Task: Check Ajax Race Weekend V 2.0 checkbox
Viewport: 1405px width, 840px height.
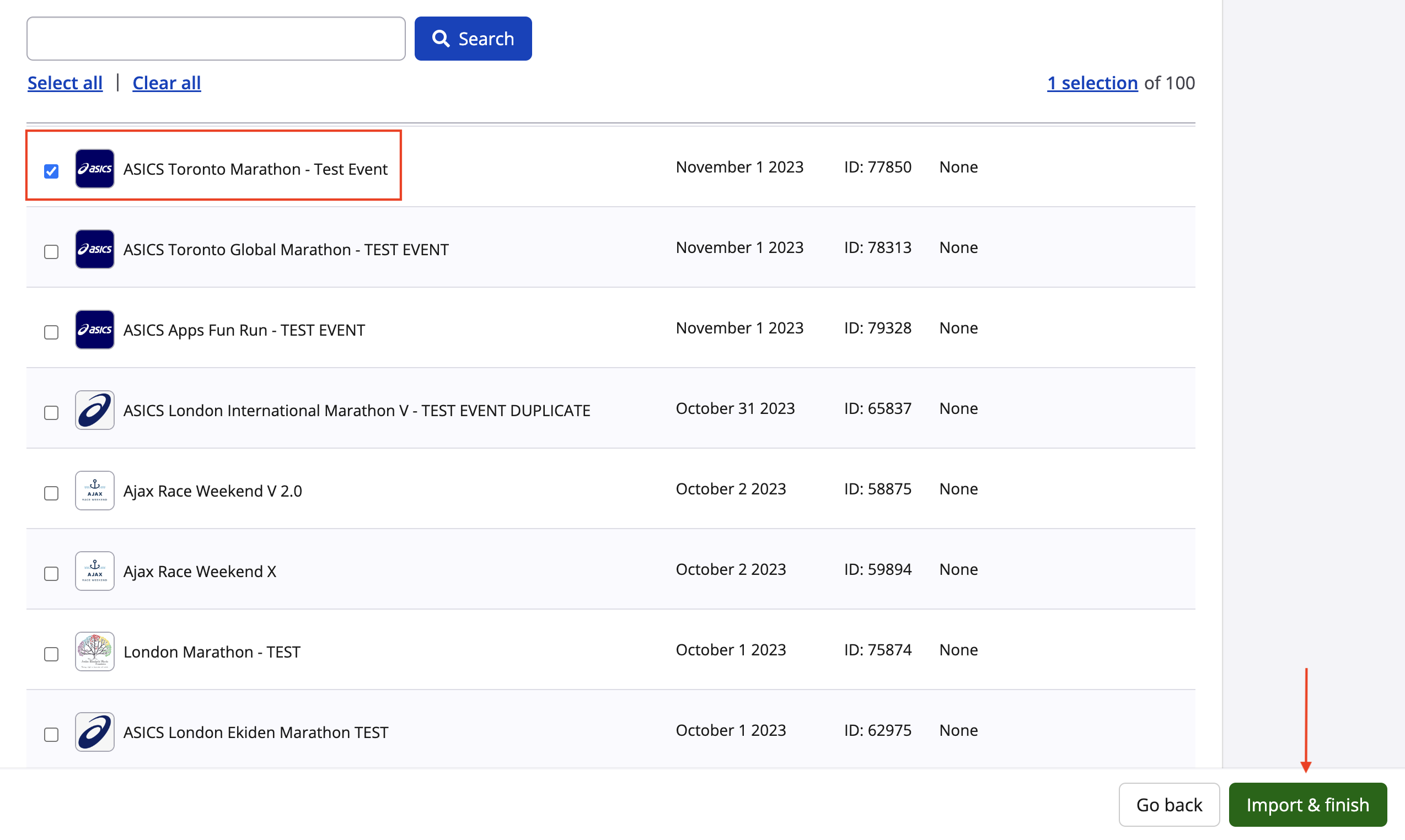Action: [51, 492]
